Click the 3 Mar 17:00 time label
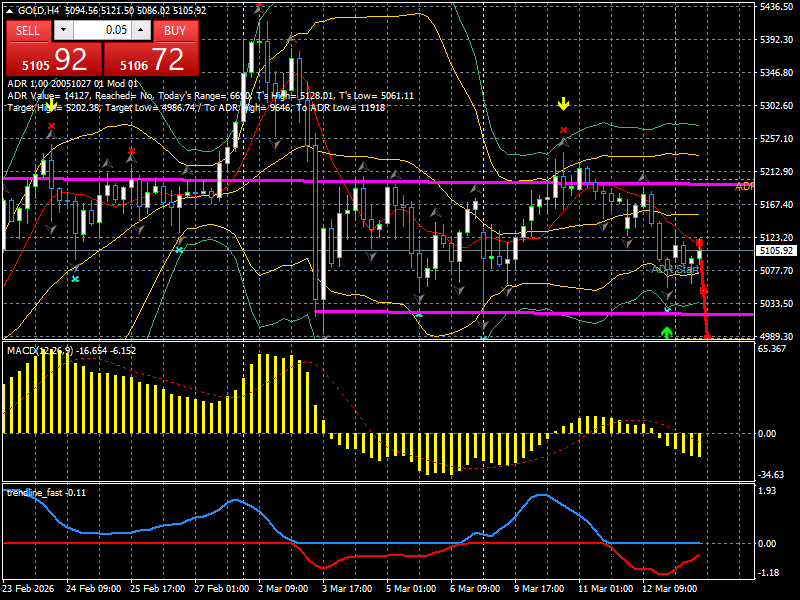 coord(347,589)
